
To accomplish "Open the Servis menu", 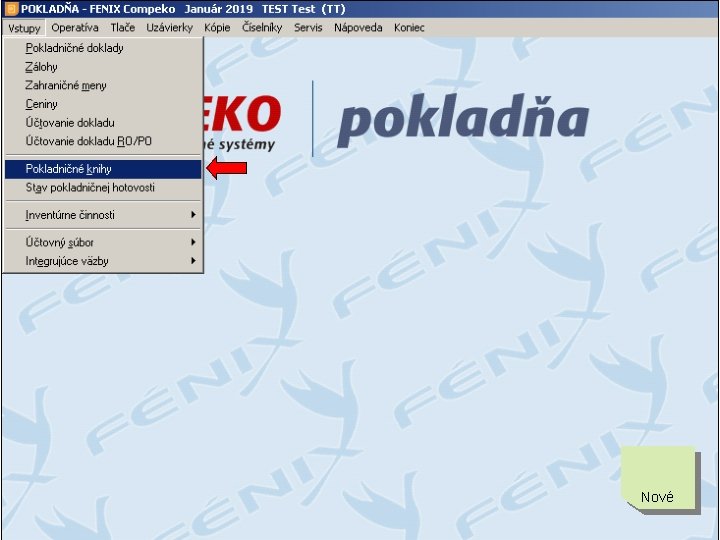I will pyautogui.click(x=308, y=28).
